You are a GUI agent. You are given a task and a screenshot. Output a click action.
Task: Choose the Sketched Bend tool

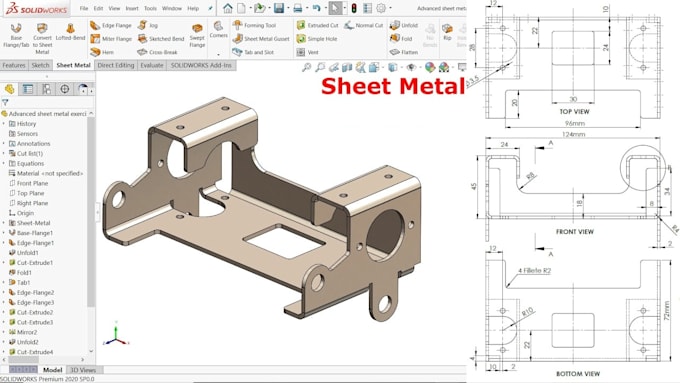[x=161, y=39]
